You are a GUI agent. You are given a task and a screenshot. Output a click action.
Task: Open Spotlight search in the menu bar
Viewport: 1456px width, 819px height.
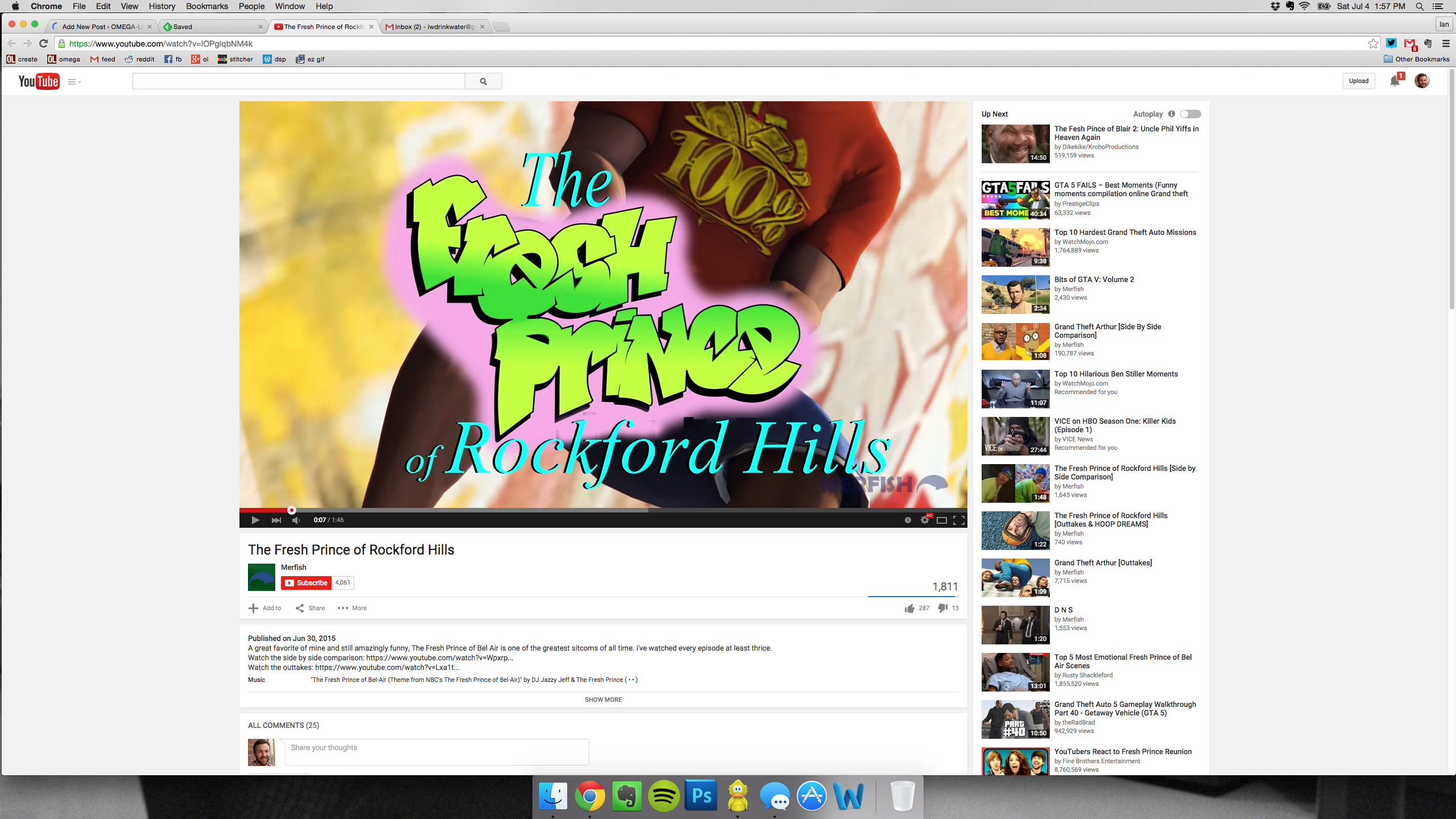coord(1420,6)
